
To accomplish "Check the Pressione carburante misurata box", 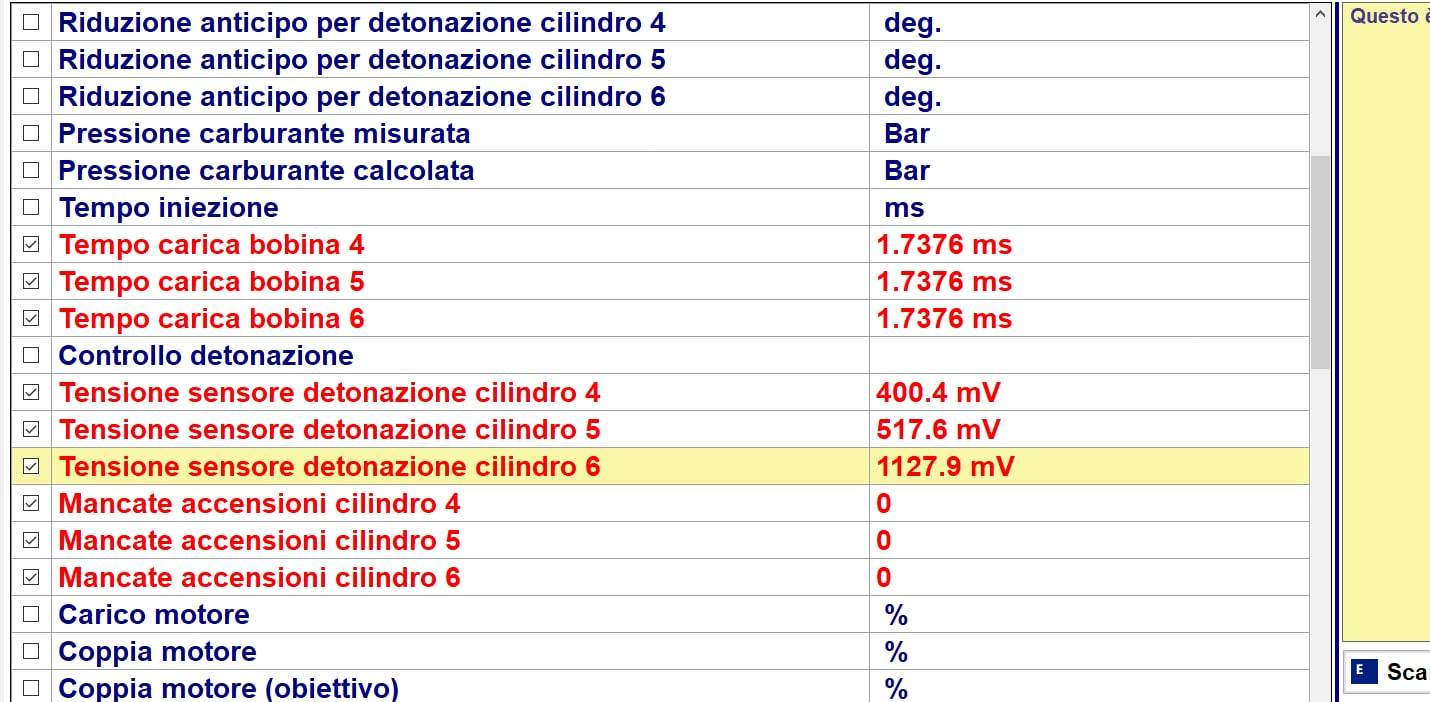I will tap(31, 133).
